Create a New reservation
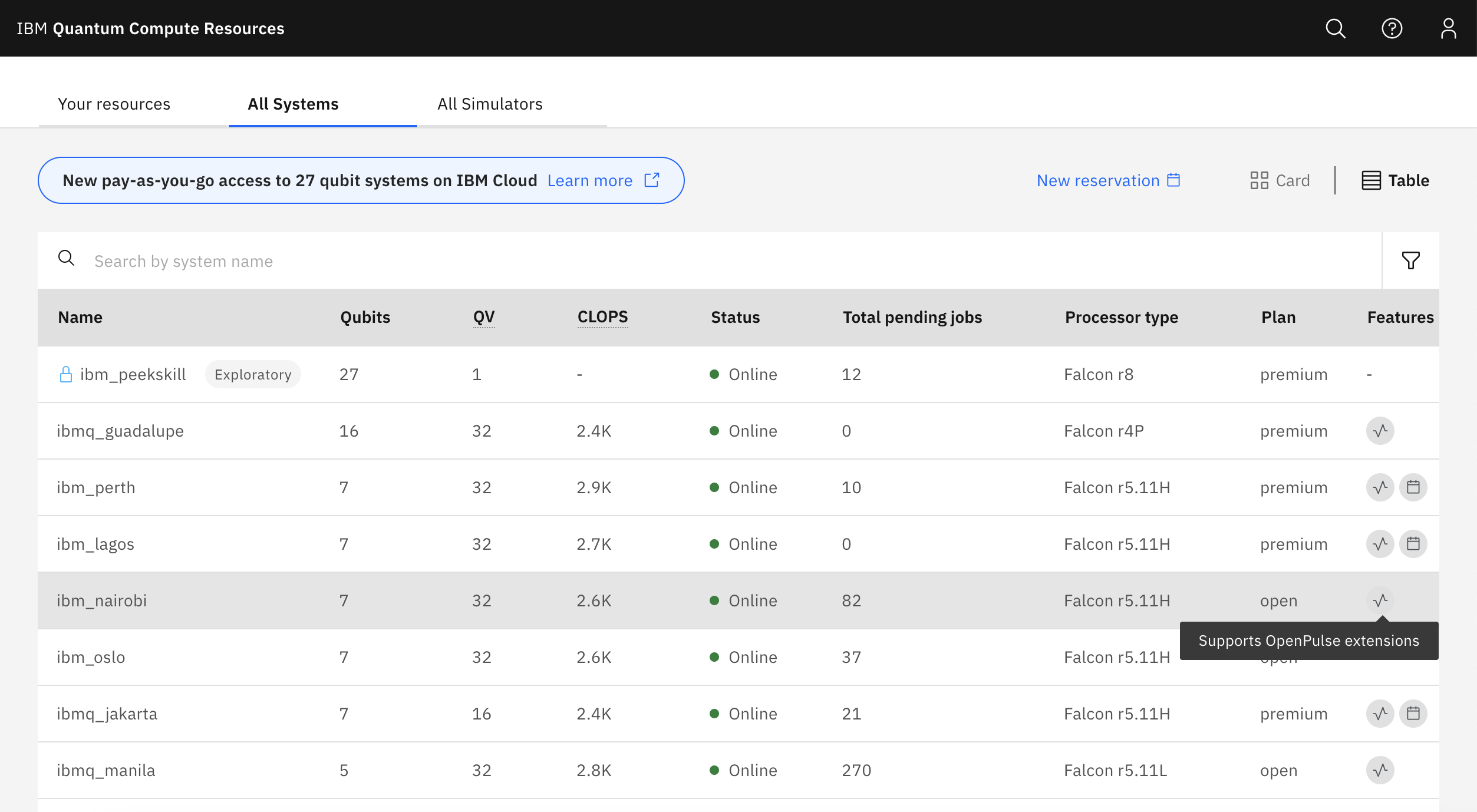Image resolution: width=1477 pixels, height=812 pixels. [x=1108, y=180]
